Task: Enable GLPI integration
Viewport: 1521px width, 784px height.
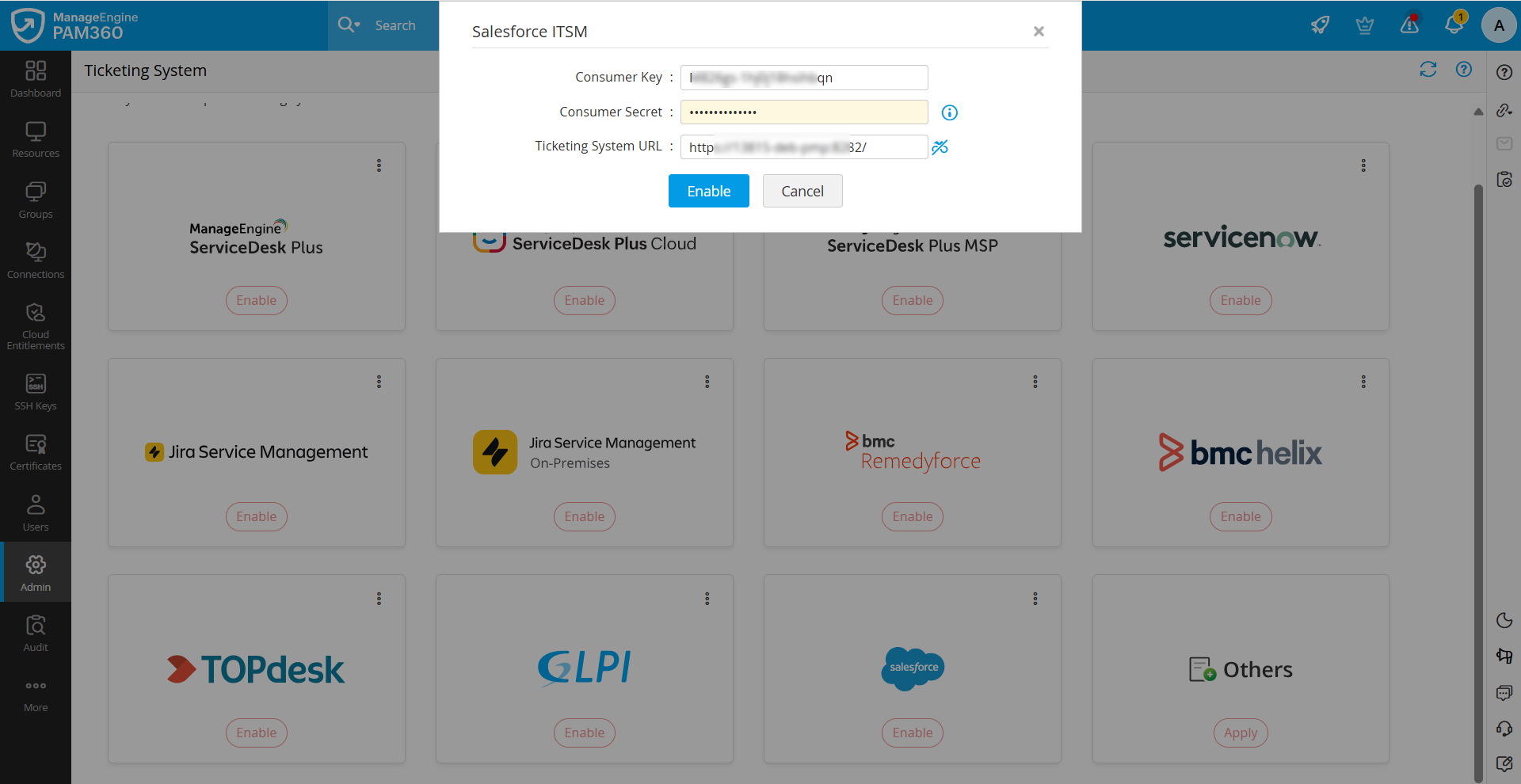Action: (x=585, y=733)
